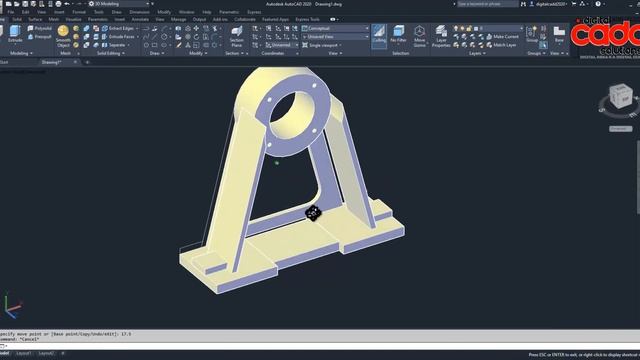Switch to the Collaborate ribbon tab
The width and height of the screenshot is (640, 360).
245,20
